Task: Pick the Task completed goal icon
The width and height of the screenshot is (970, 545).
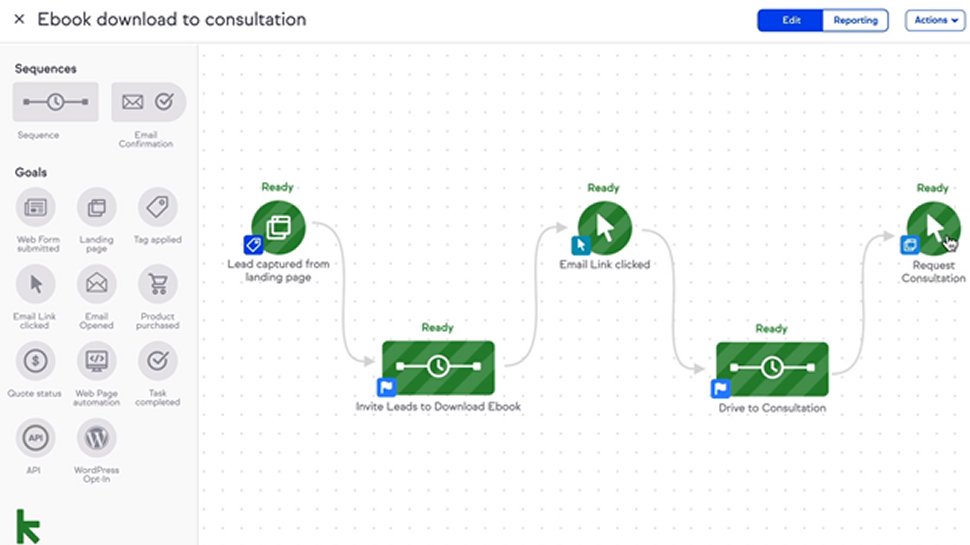Action: pyautogui.click(x=158, y=361)
